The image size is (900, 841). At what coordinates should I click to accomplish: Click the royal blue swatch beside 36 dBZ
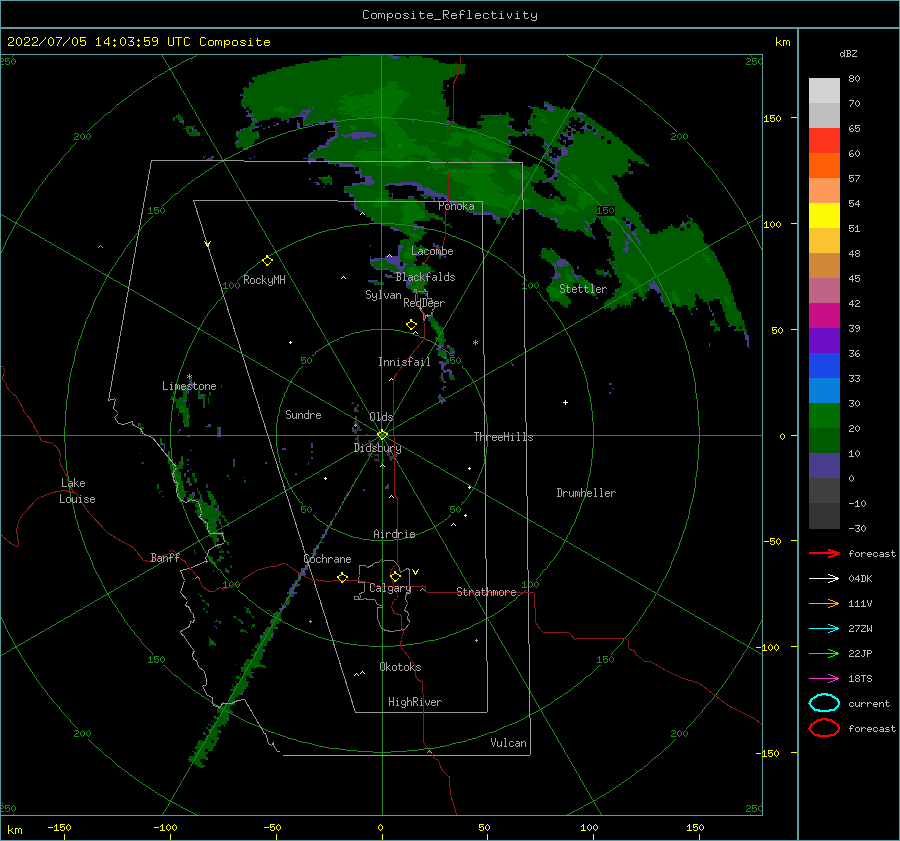tap(824, 366)
